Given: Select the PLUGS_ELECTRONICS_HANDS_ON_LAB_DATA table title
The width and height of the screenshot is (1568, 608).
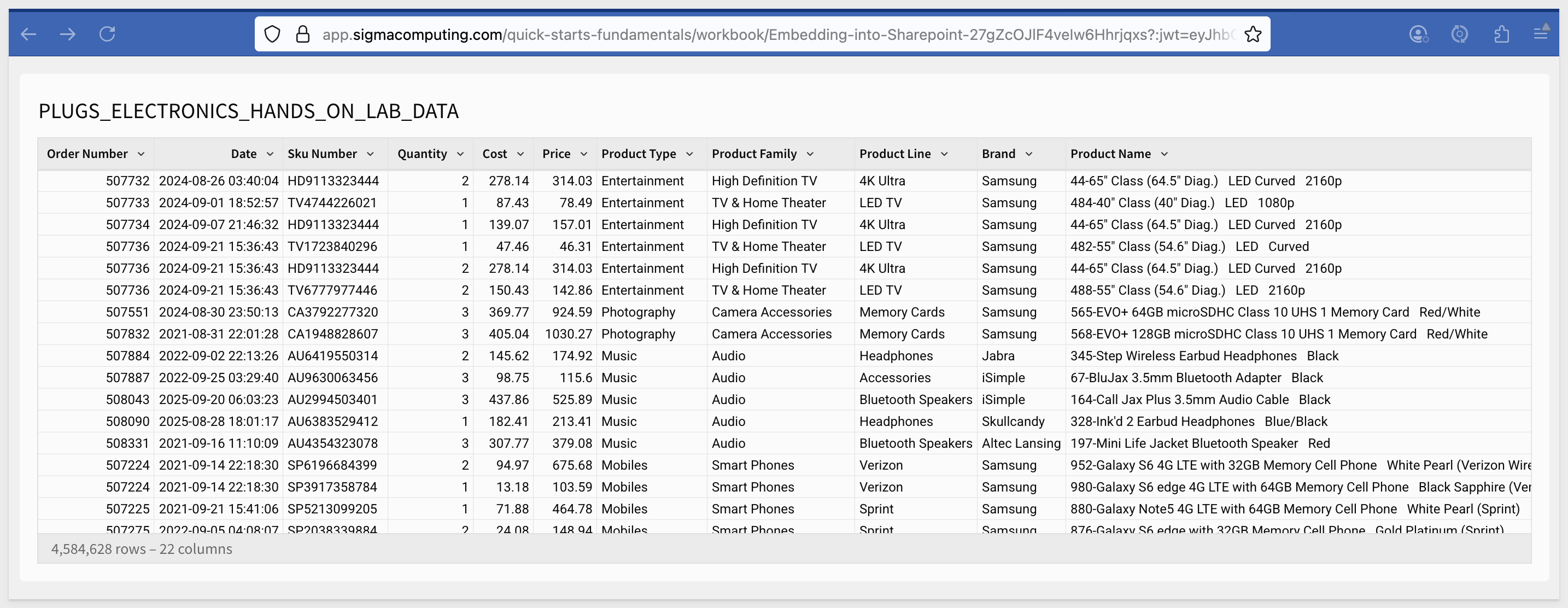Looking at the screenshot, I should click(x=248, y=111).
